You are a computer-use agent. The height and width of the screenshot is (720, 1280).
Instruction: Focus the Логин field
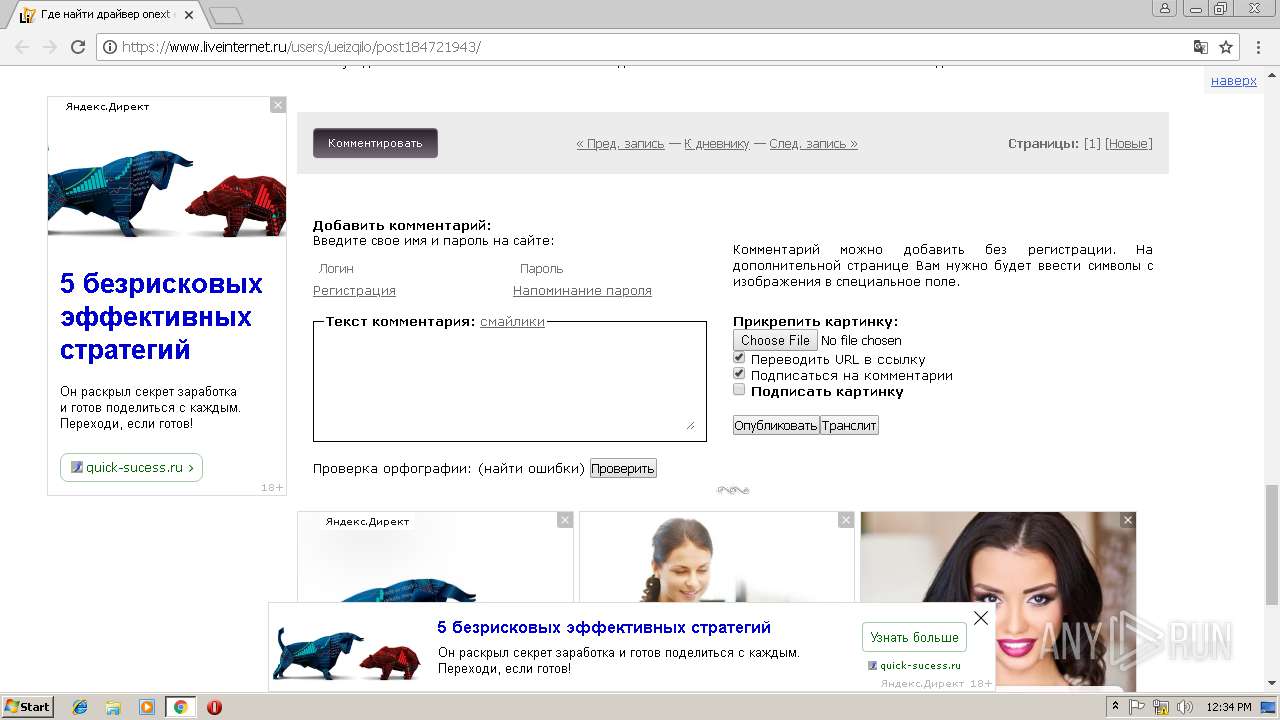(408, 269)
